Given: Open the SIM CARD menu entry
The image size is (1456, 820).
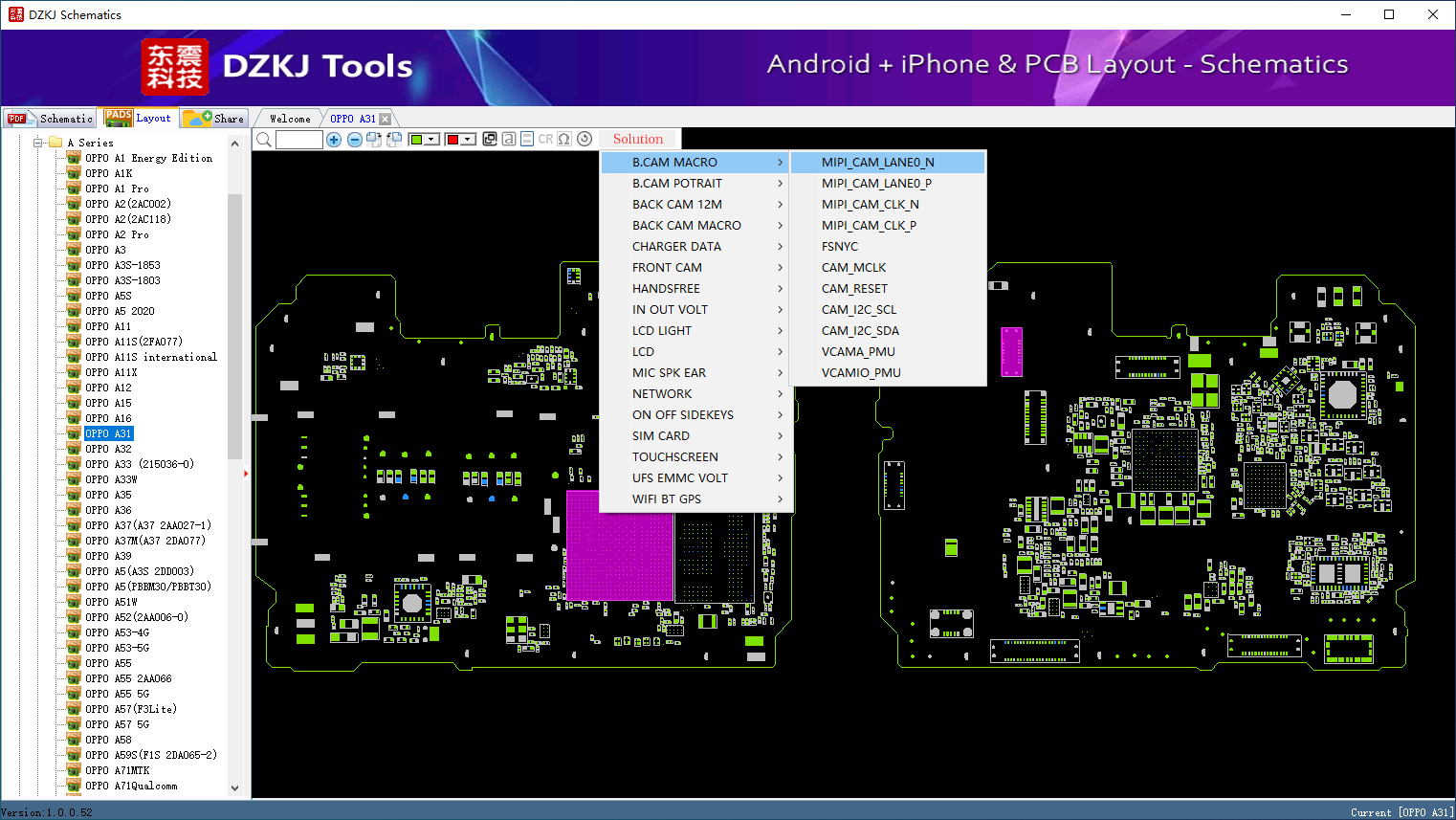Looking at the screenshot, I should (695, 436).
